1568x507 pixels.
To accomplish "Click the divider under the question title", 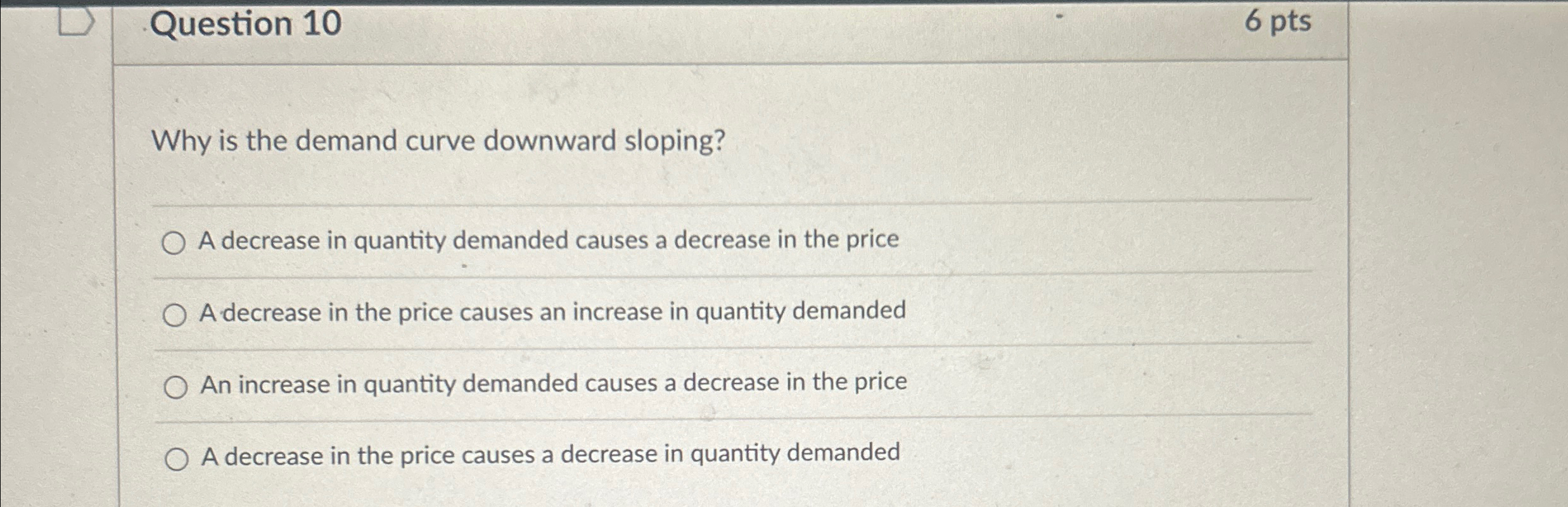I will click(697, 62).
